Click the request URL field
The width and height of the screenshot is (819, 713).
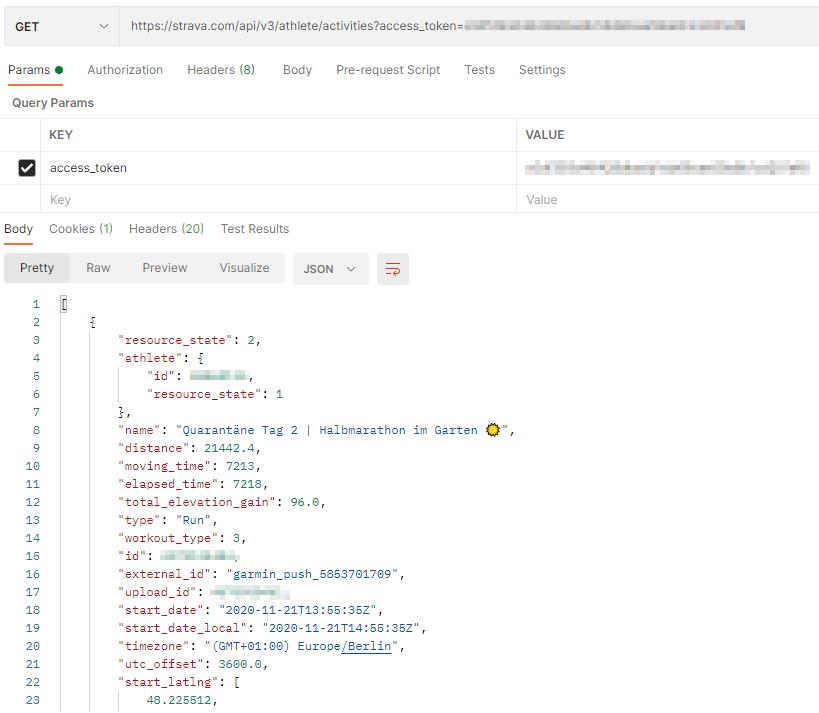tap(469, 26)
